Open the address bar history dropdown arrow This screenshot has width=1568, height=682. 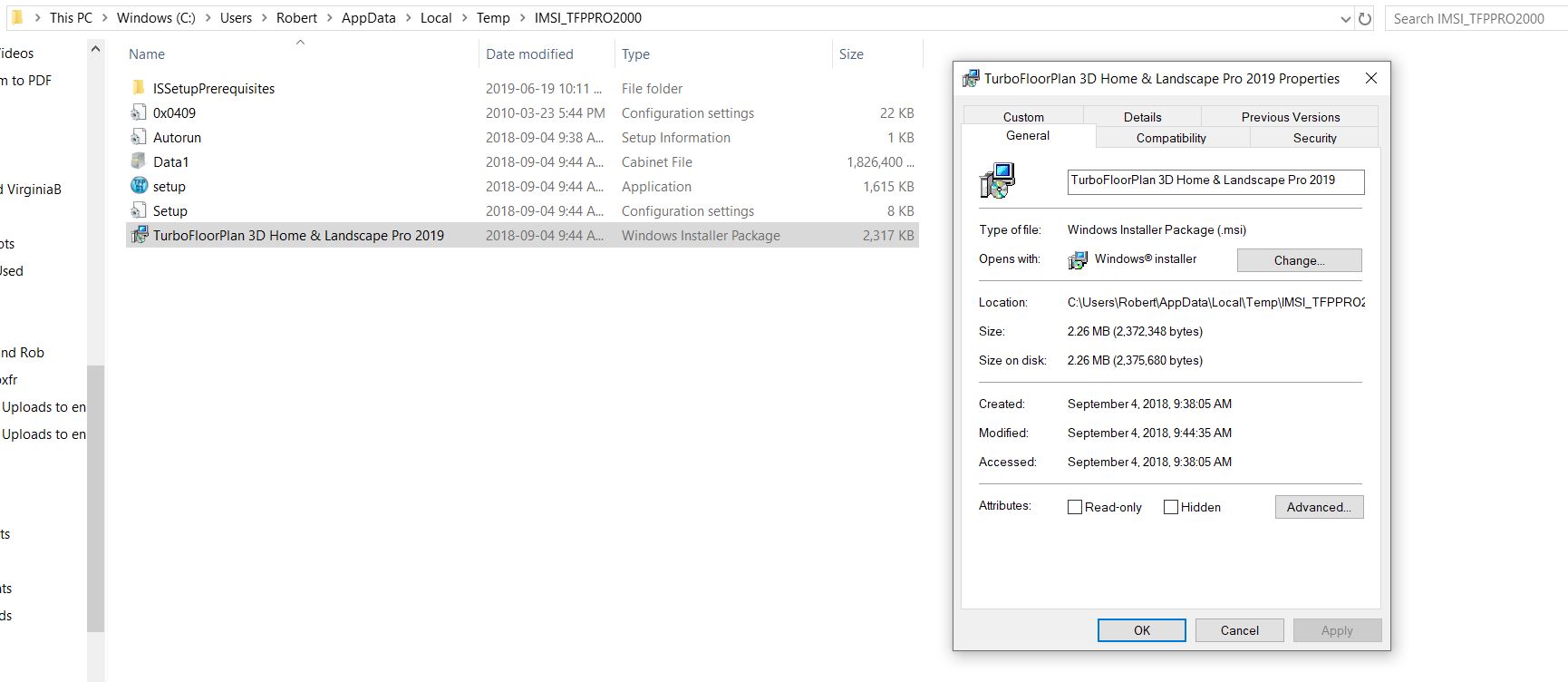click(x=1345, y=19)
